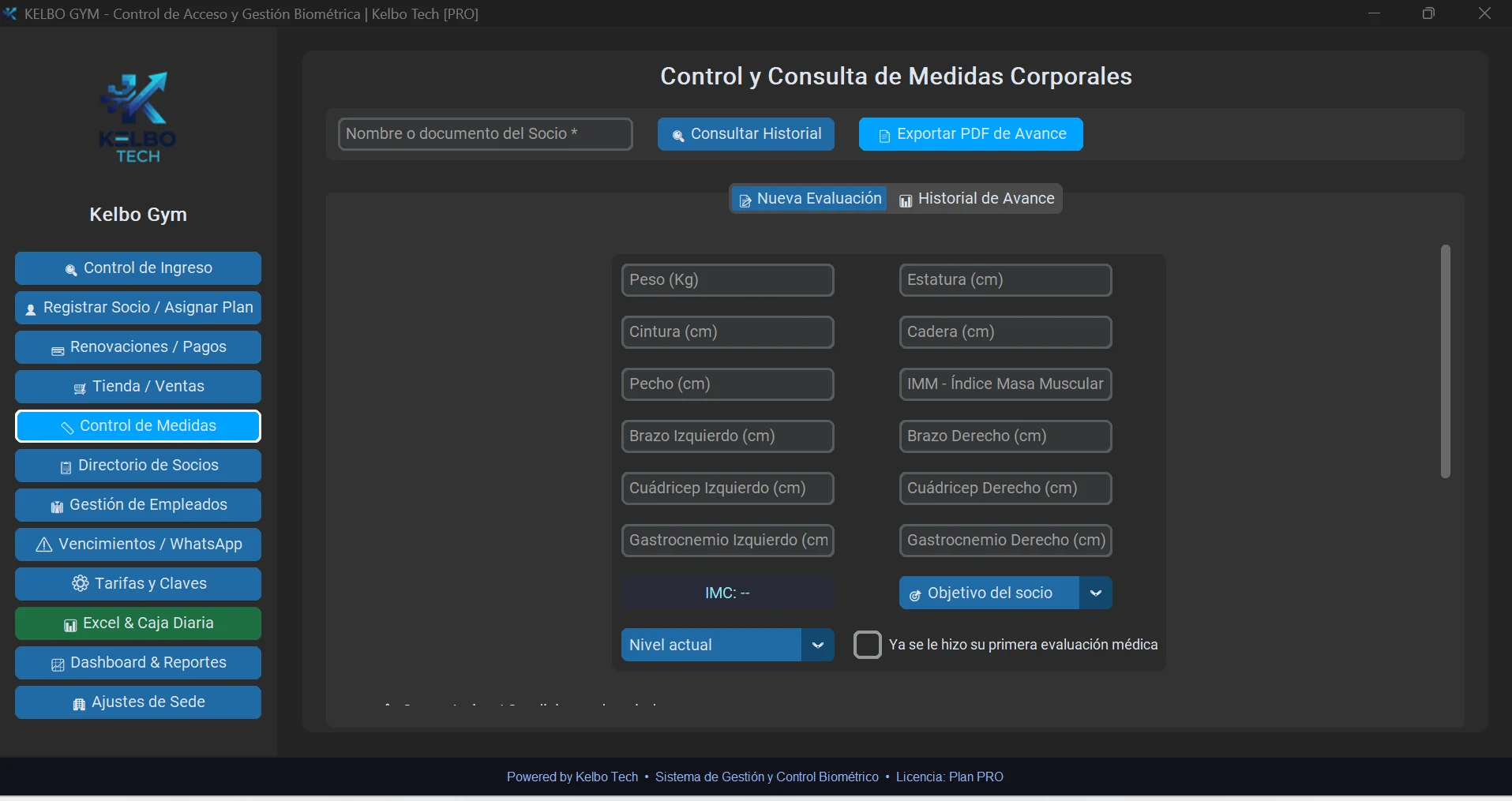Click the Estatura (cm) field
This screenshot has width=1512, height=801.
pyautogui.click(x=1006, y=280)
